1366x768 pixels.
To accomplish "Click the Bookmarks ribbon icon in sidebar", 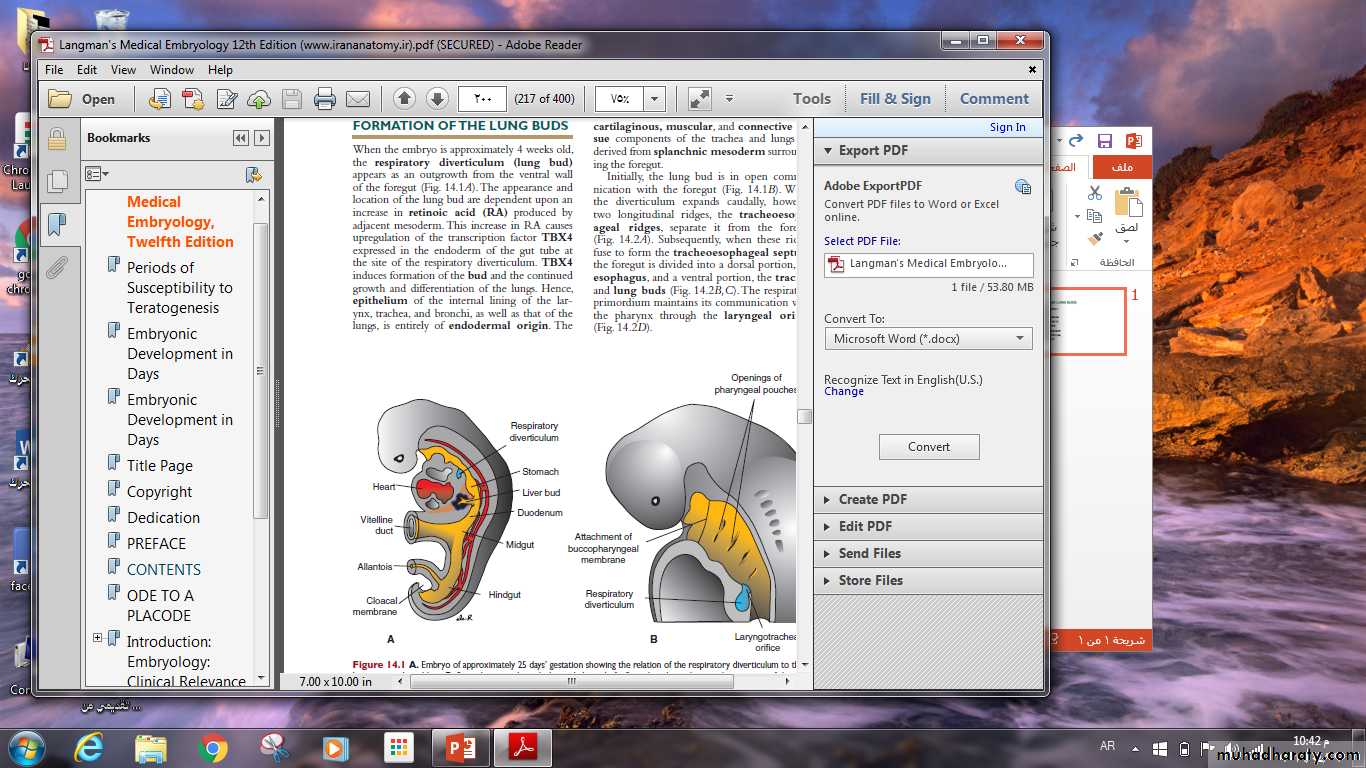I will [58, 224].
